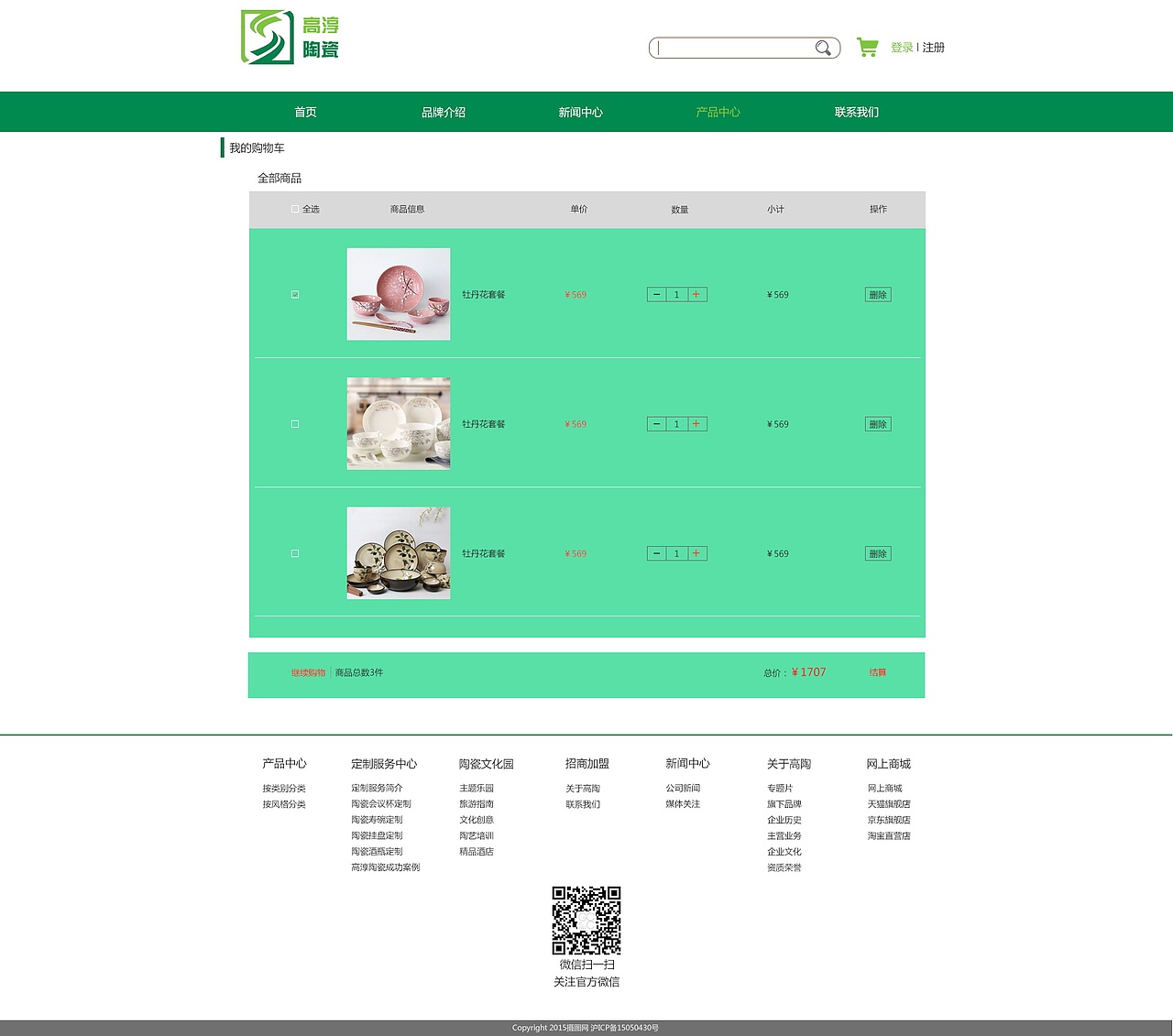Click inside the search input field
The image size is (1173, 1036).
[733, 48]
